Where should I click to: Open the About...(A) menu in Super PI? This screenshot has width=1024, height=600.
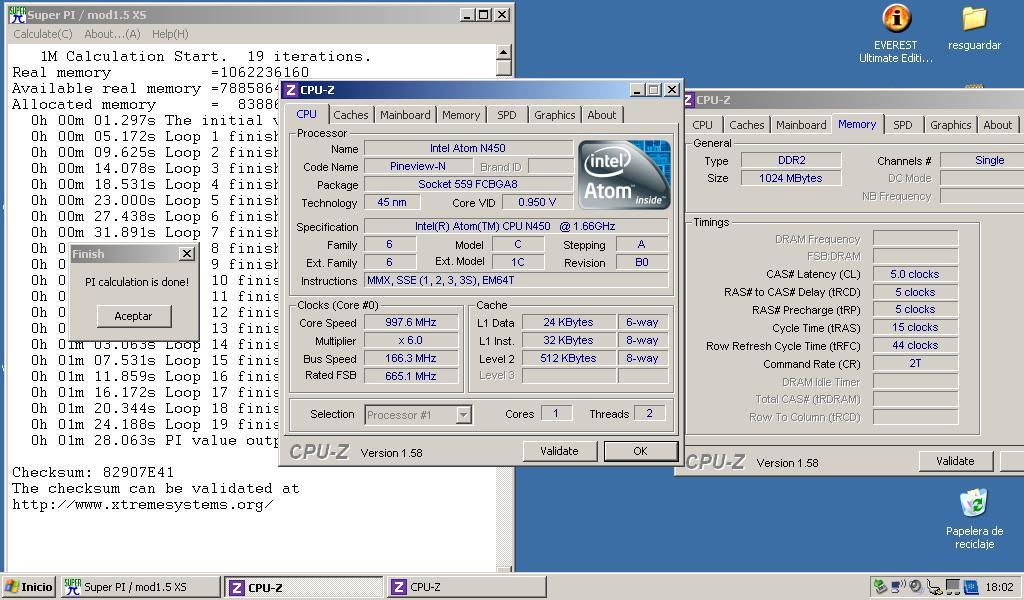[112, 34]
